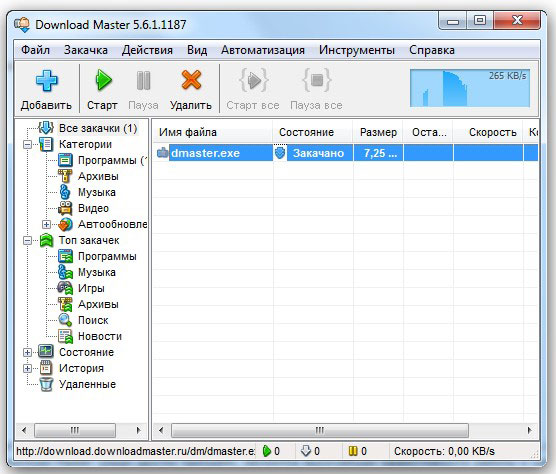556x474 pixels.
Task: Click tree panel scrollbar left arrow
Action: 24,430
